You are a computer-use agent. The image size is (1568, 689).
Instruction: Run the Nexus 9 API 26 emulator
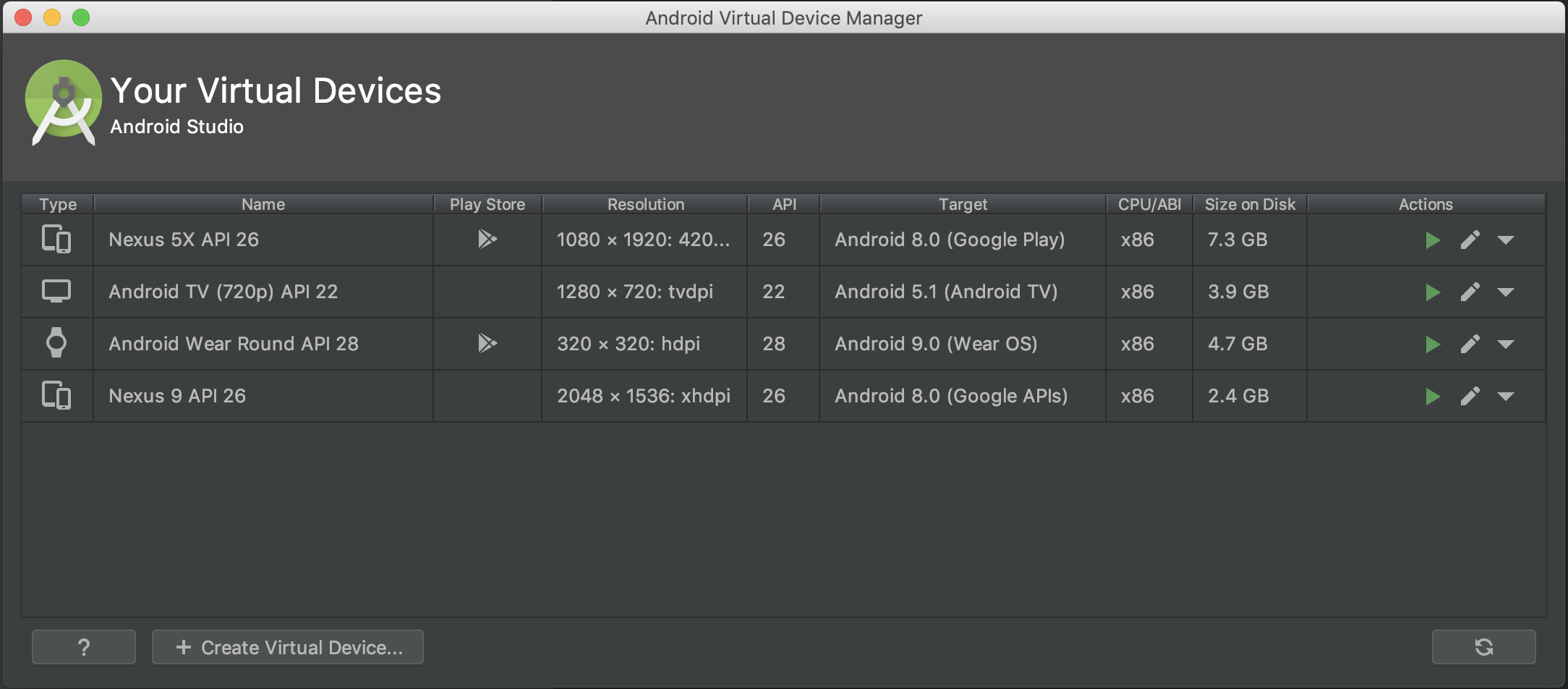click(x=1432, y=397)
